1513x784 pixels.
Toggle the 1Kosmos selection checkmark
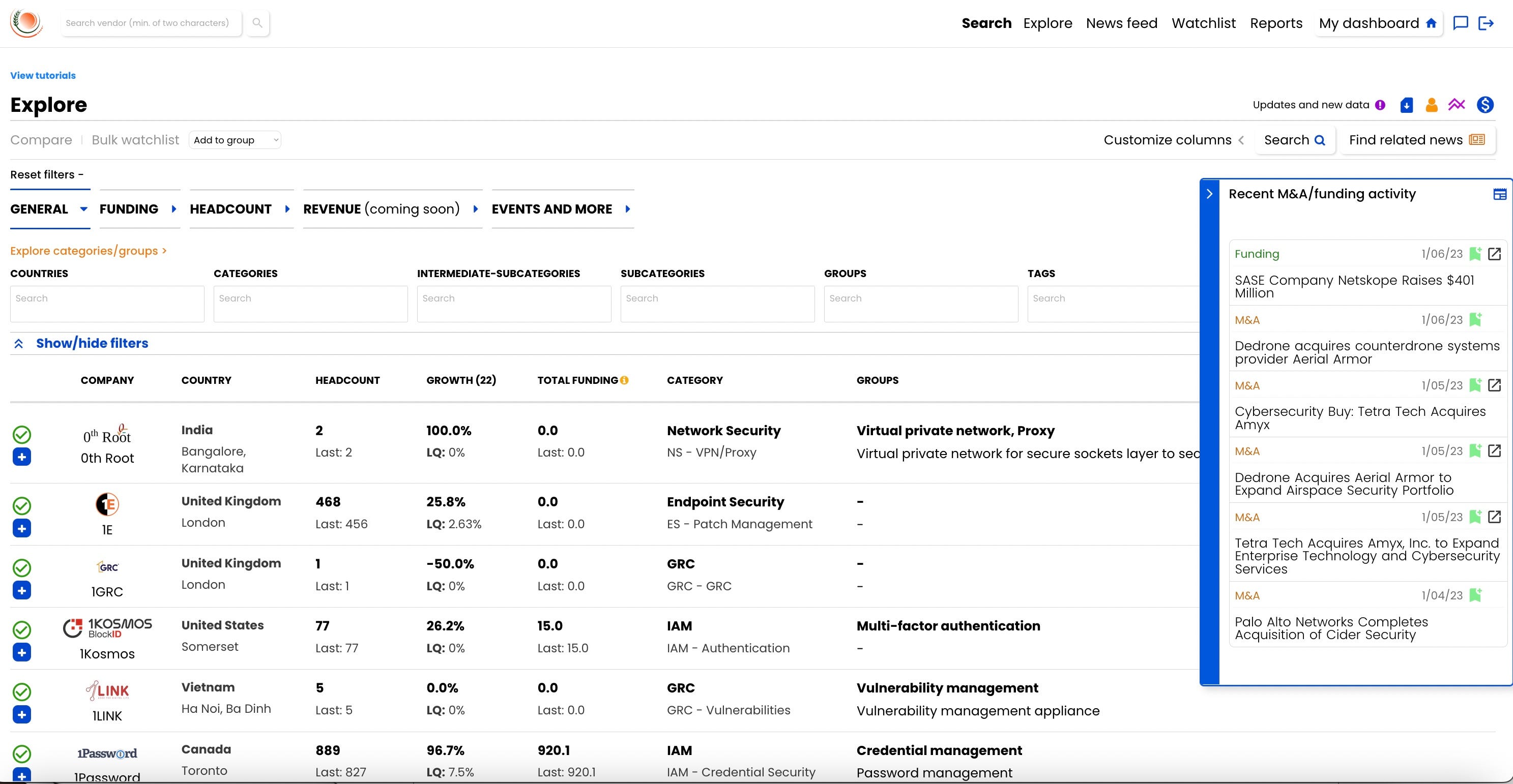click(22, 629)
